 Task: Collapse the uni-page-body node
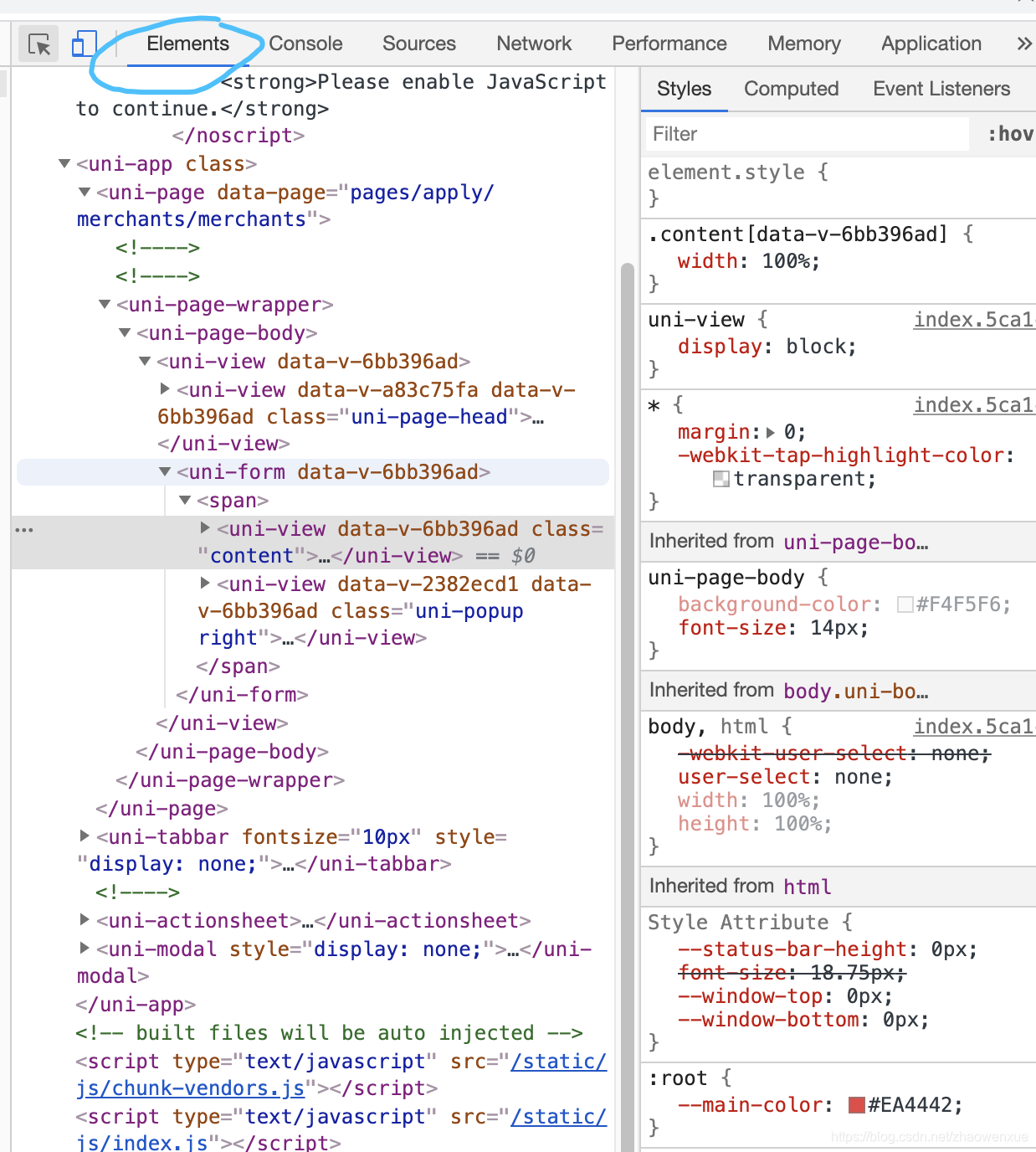(x=125, y=333)
